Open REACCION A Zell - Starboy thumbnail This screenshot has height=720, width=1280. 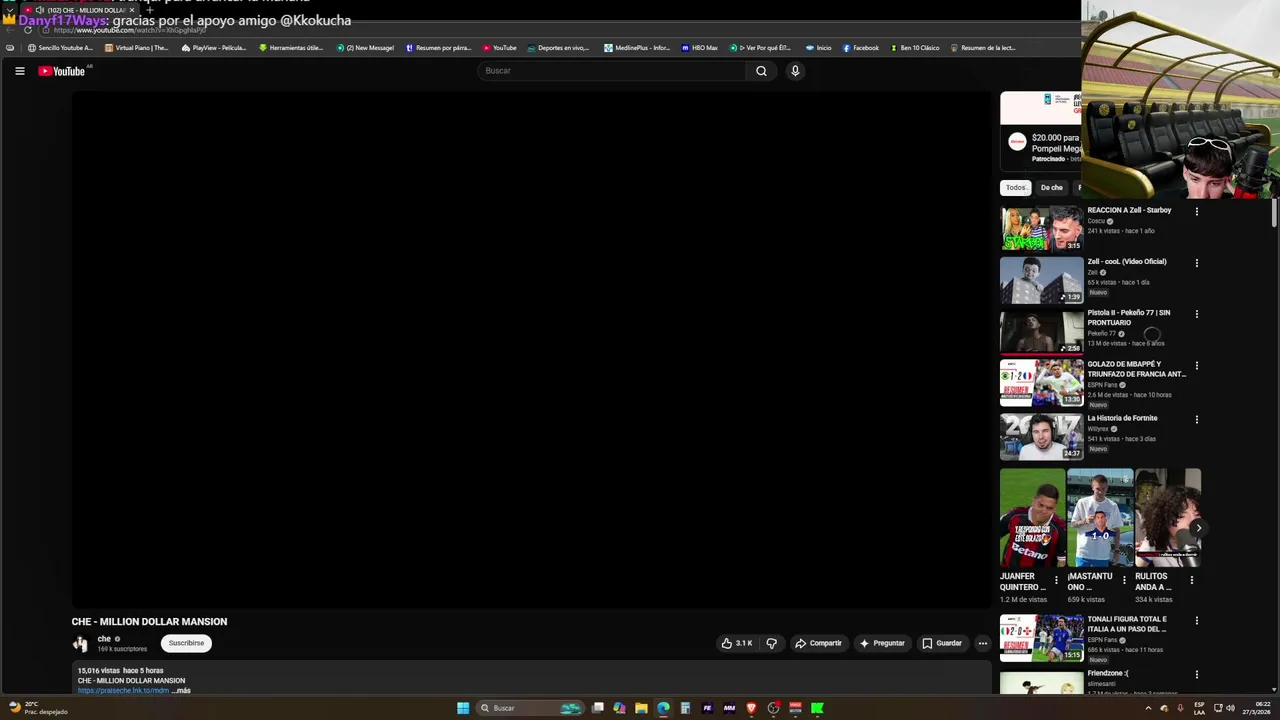click(x=1042, y=228)
